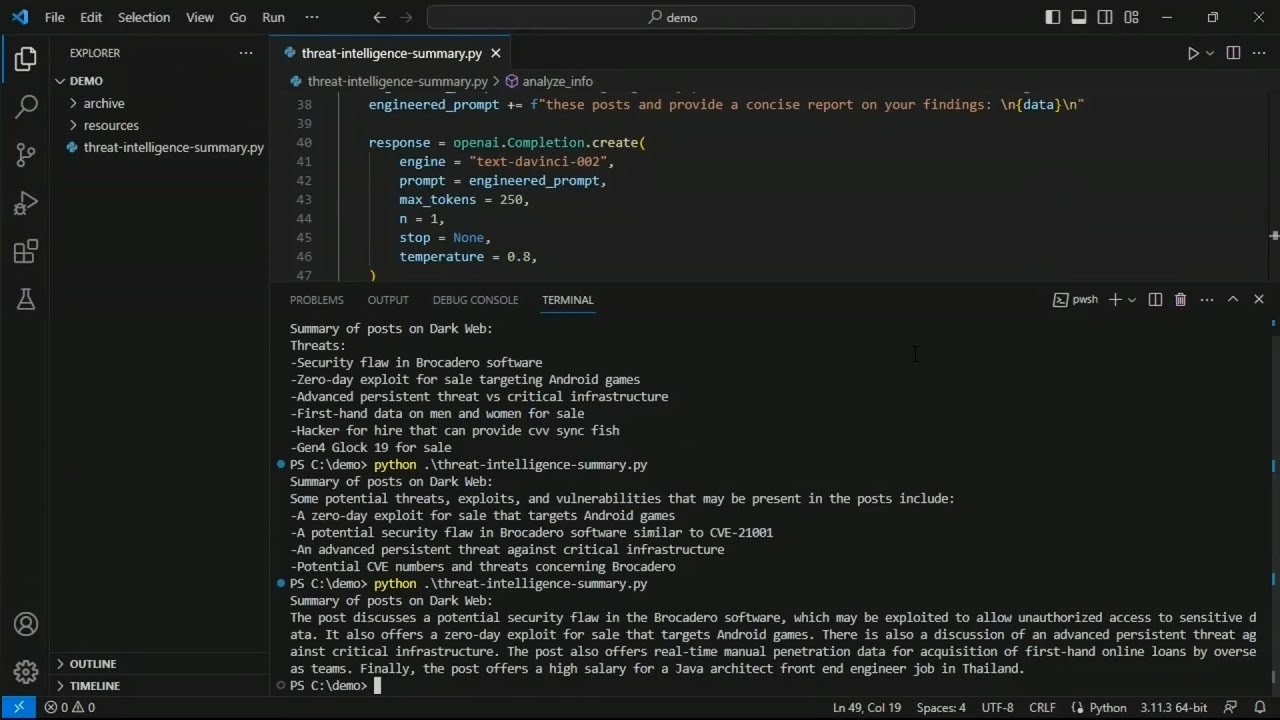Expand the archive folder
The width and height of the screenshot is (1280, 720).
point(103,103)
